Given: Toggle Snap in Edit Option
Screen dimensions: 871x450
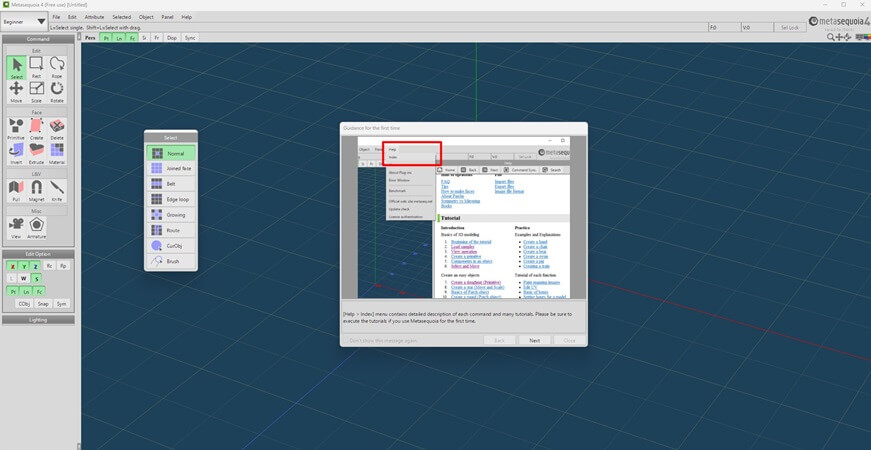Looking at the screenshot, I should tap(43, 304).
